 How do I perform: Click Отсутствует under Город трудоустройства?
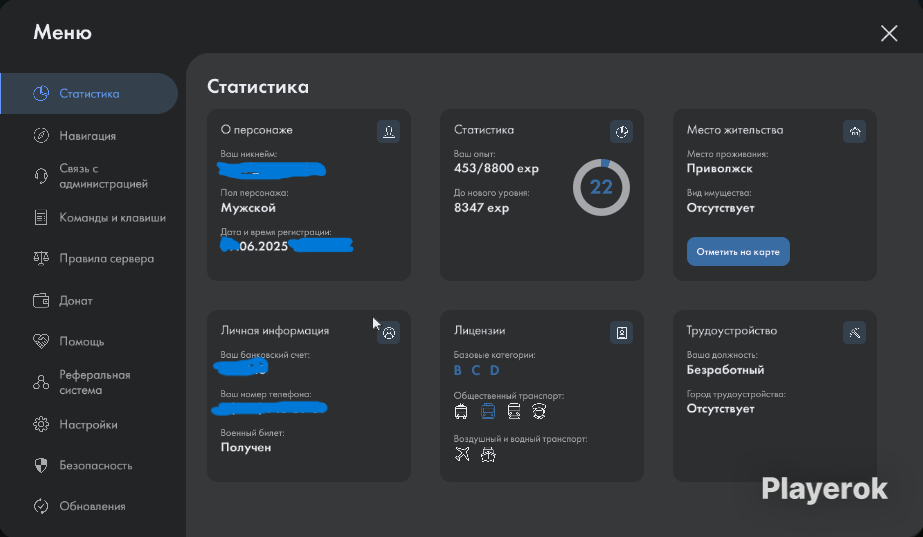pyautogui.click(x=721, y=409)
